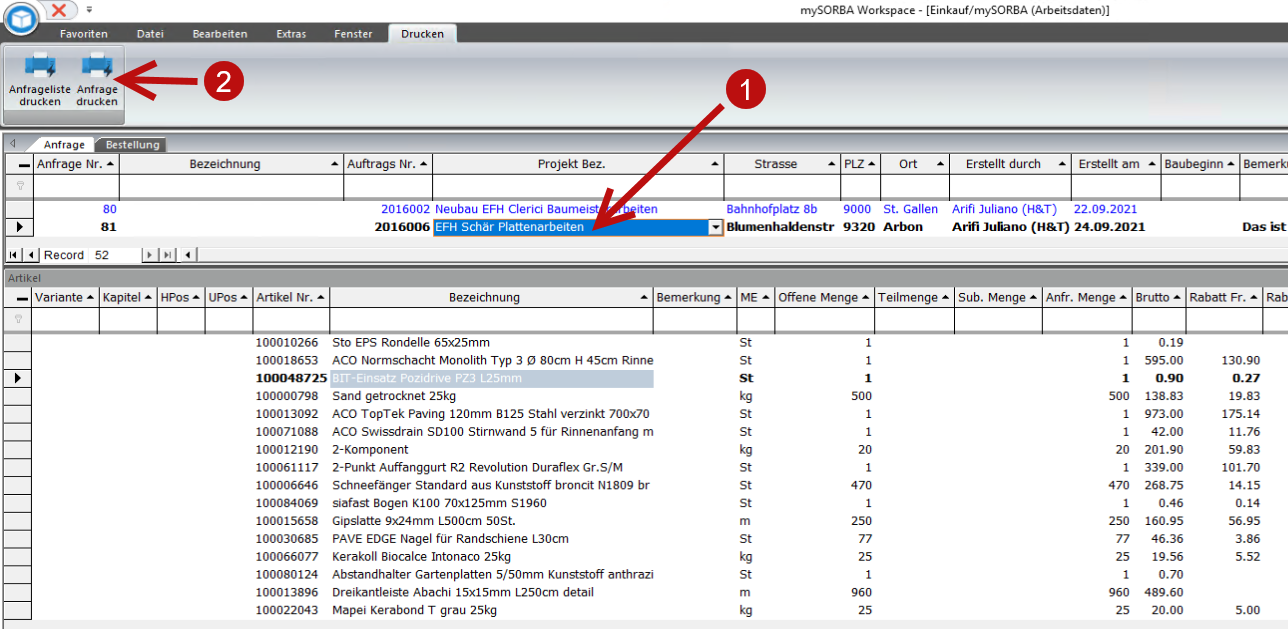Sort by Strasse column header

(782, 164)
